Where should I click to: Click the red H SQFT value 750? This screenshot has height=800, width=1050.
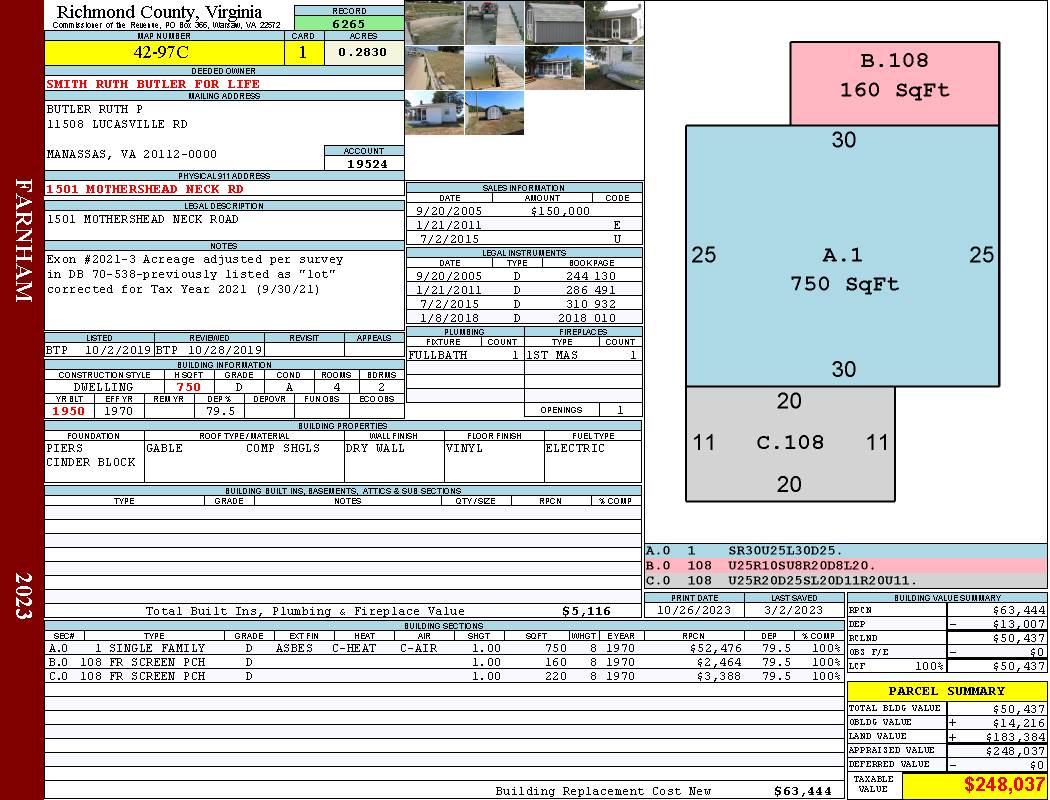(x=189, y=387)
